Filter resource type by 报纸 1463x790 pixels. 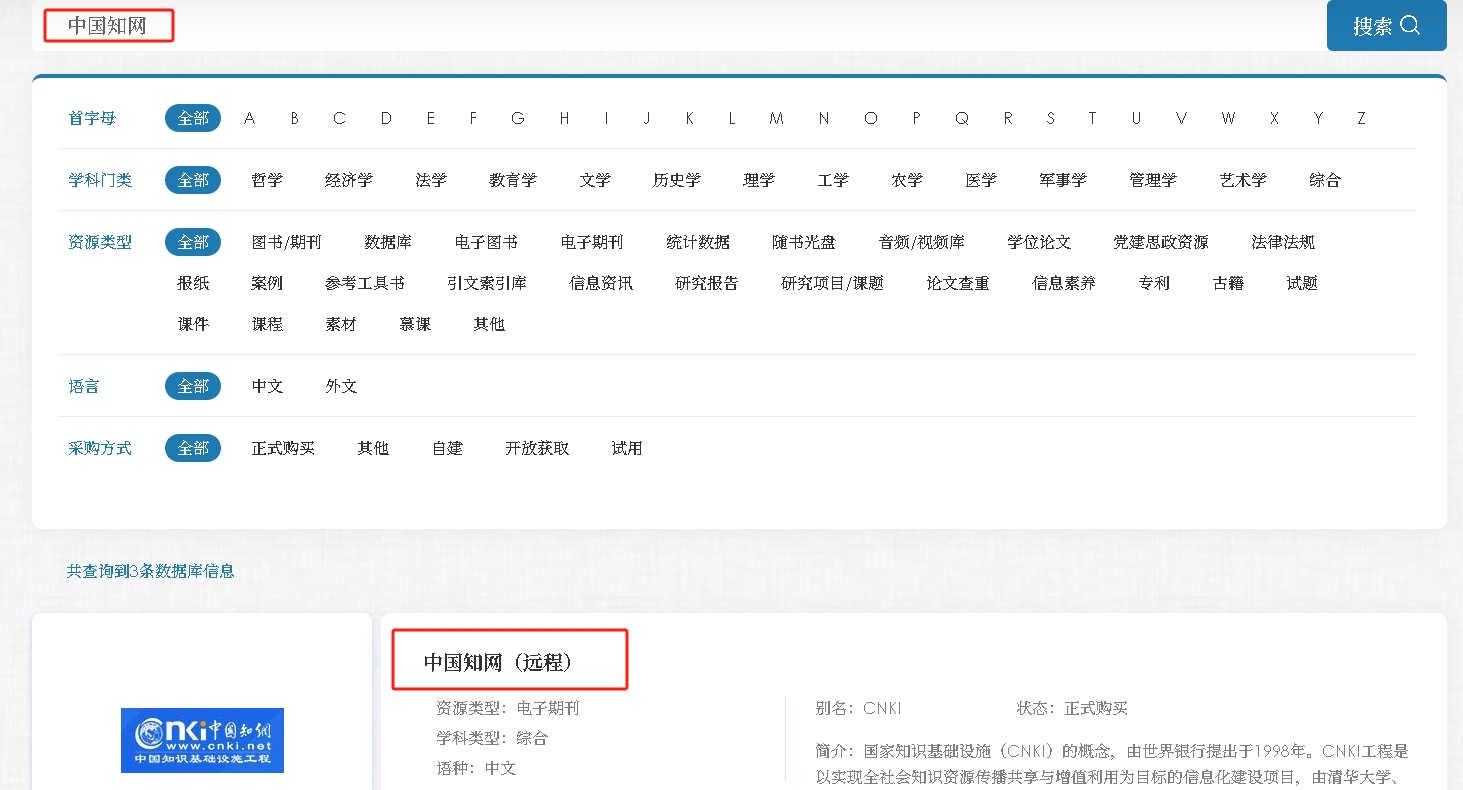click(x=193, y=283)
